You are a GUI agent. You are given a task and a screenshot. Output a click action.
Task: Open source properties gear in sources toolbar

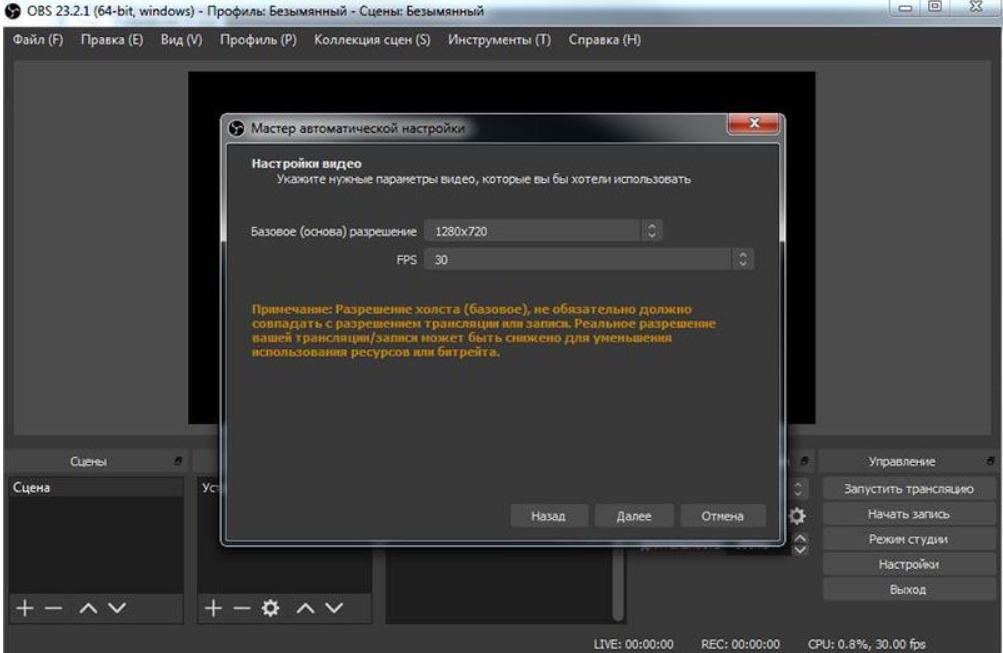tap(271, 608)
